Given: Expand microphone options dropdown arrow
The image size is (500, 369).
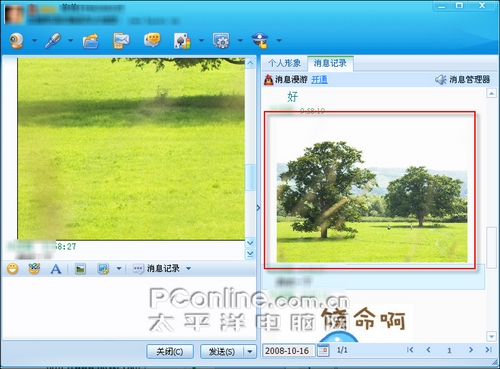Looking at the screenshot, I should (x=71, y=41).
